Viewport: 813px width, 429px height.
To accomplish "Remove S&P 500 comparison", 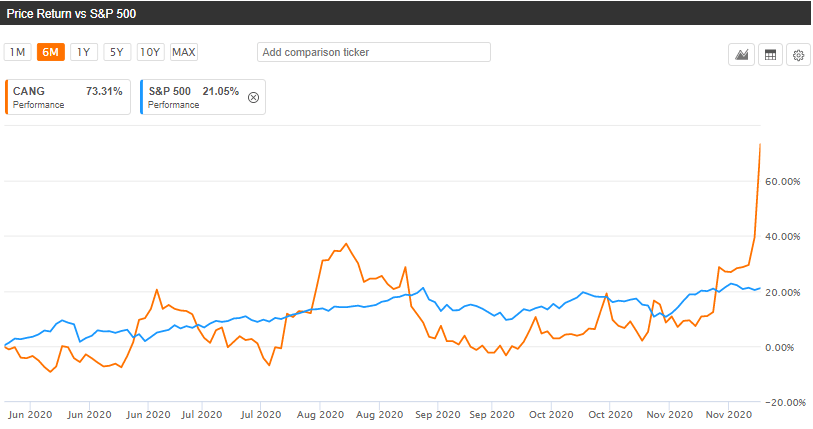I will tap(253, 97).
